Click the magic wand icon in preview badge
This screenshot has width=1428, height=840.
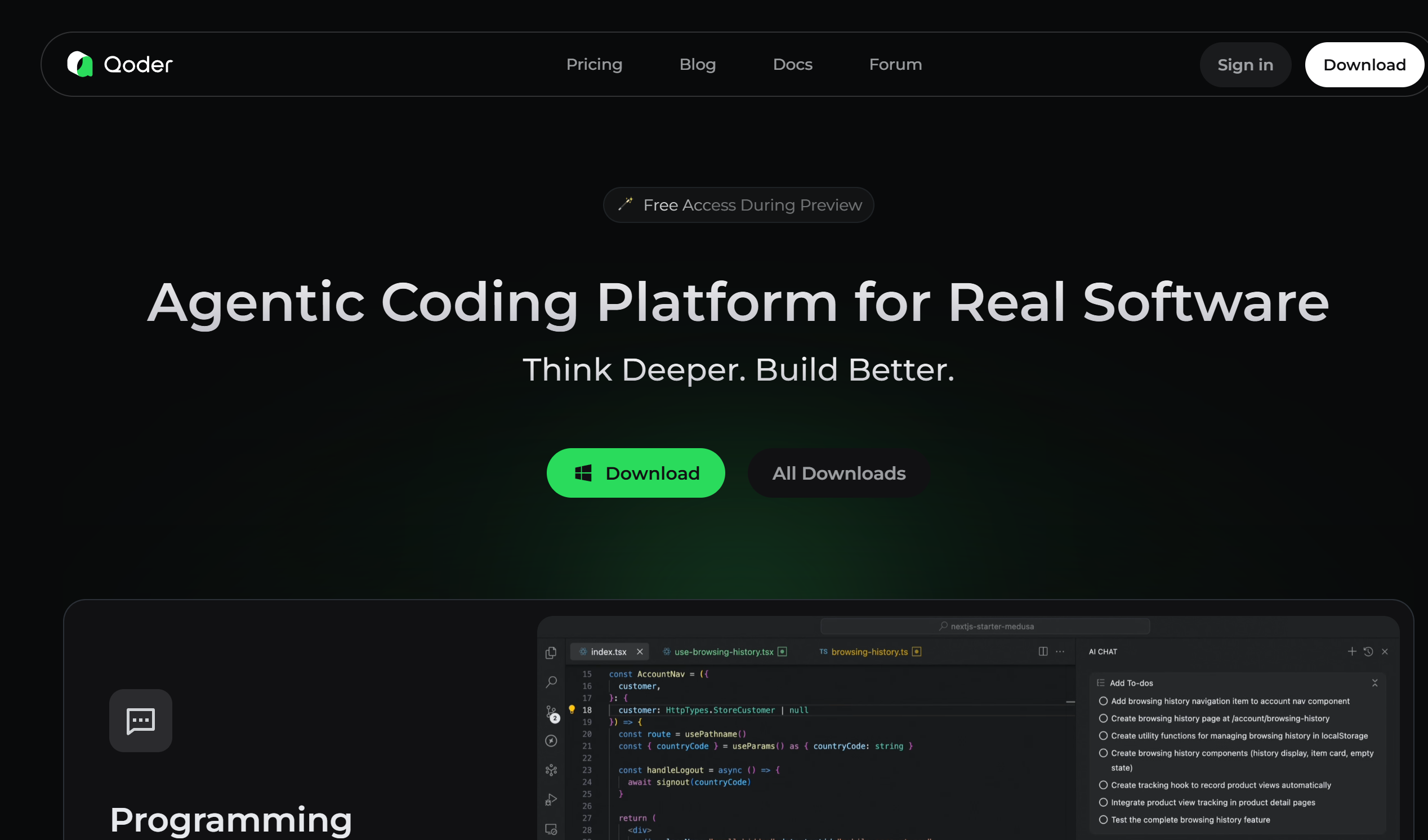click(x=626, y=204)
